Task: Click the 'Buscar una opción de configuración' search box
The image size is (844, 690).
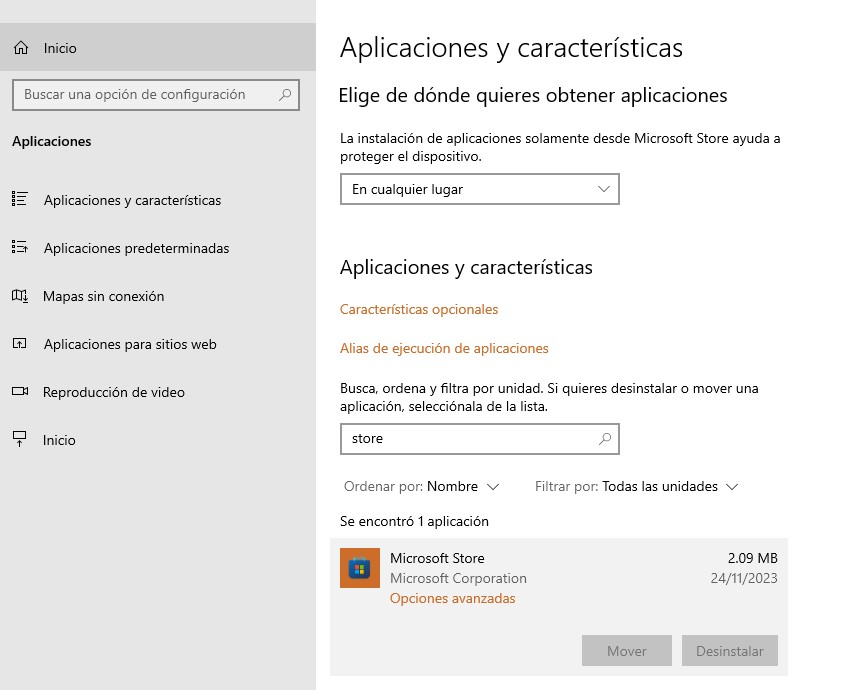Action: click(156, 95)
